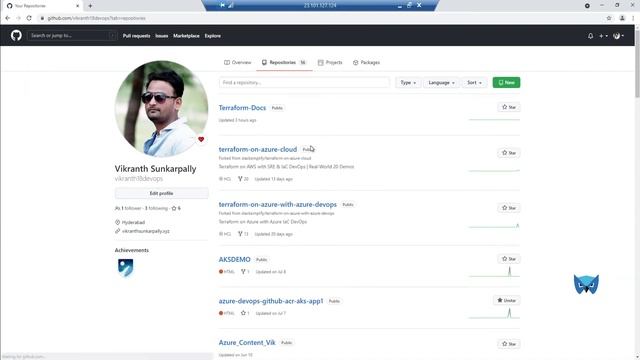
Task: Open the create new plus menu
Action: [x=603, y=36]
